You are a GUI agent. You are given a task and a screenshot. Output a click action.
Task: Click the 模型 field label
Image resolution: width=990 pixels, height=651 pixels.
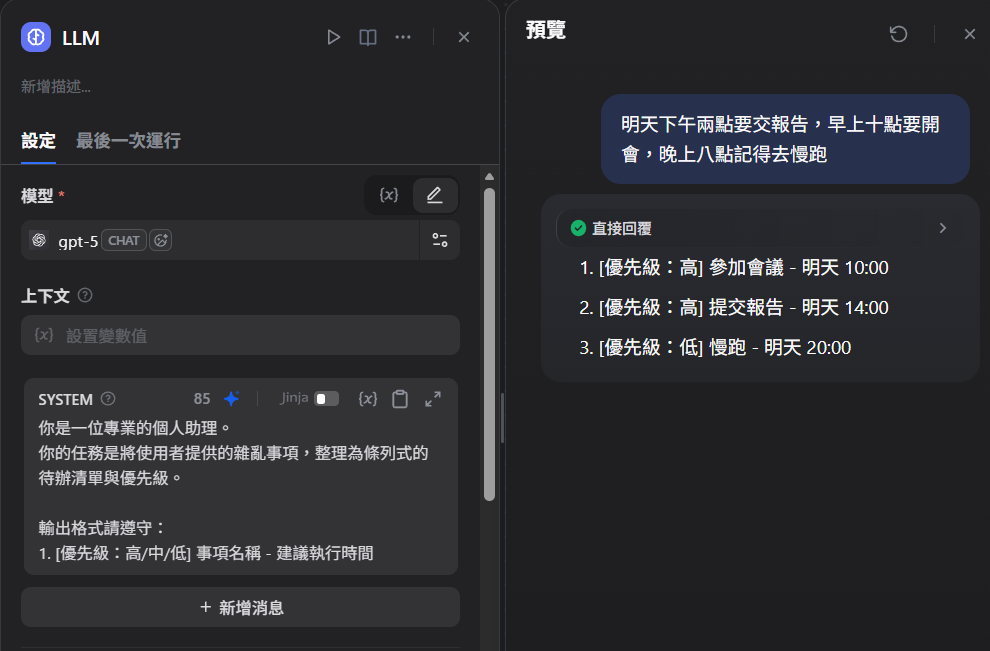click(x=37, y=196)
